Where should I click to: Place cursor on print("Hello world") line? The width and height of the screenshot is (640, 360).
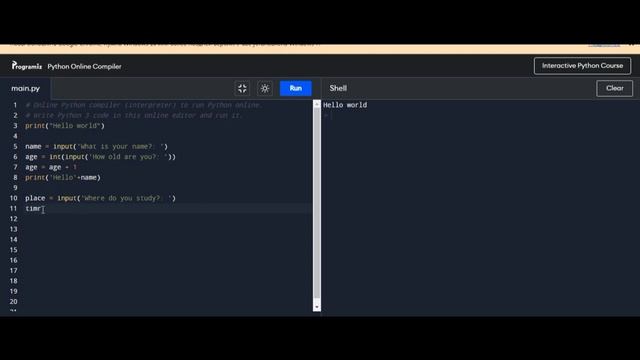pyautogui.click(x=65, y=126)
